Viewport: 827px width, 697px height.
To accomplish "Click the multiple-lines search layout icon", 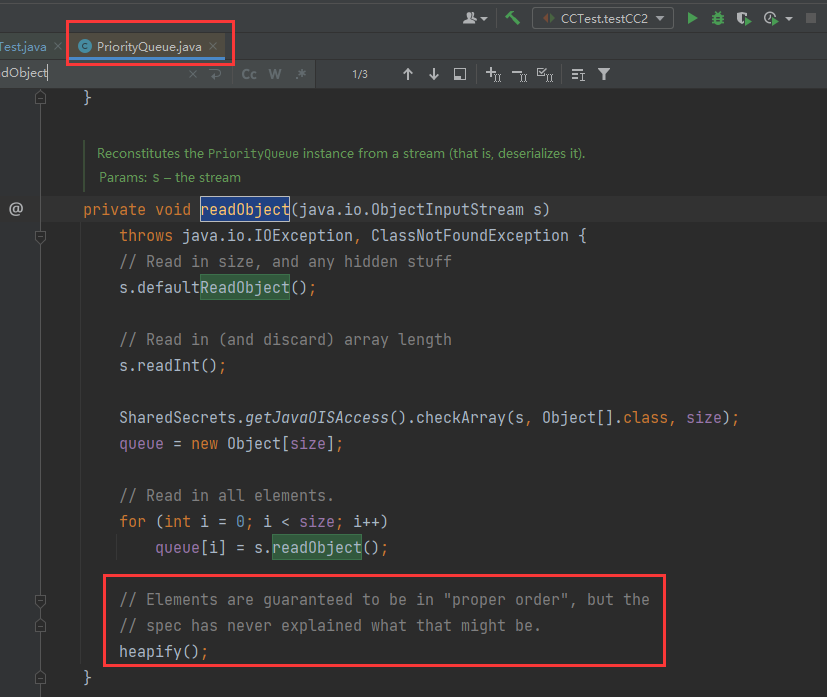I will pyautogui.click(x=578, y=75).
